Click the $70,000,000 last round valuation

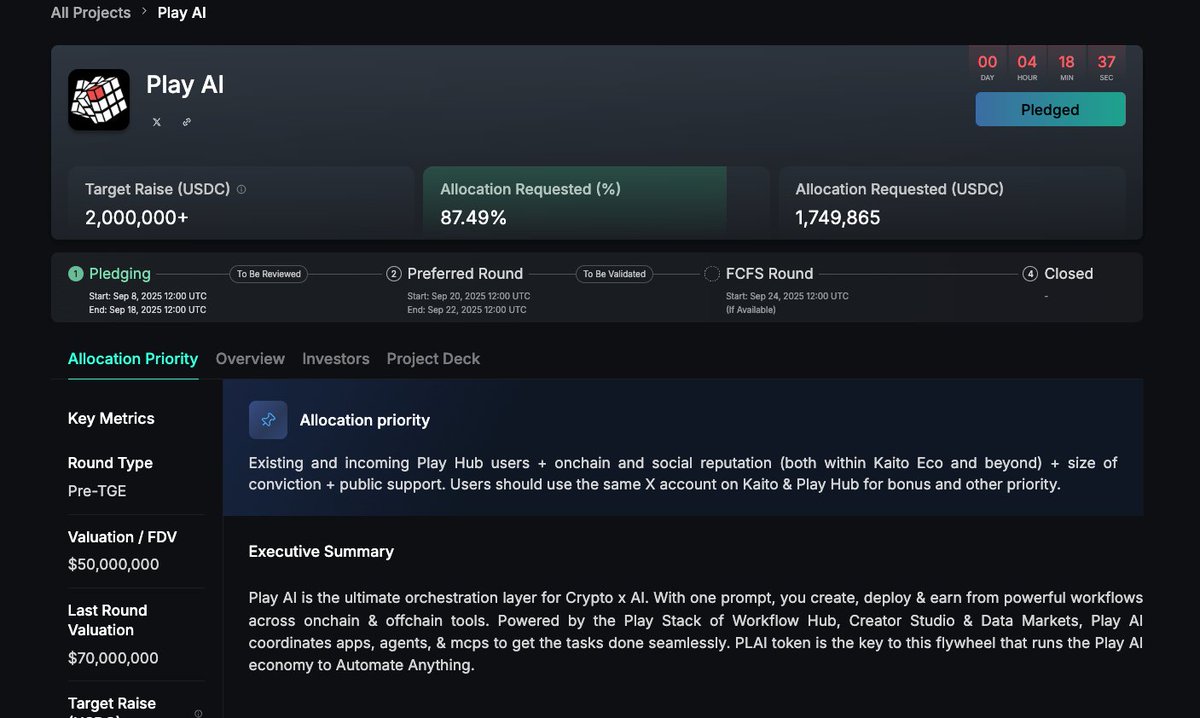[113, 658]
